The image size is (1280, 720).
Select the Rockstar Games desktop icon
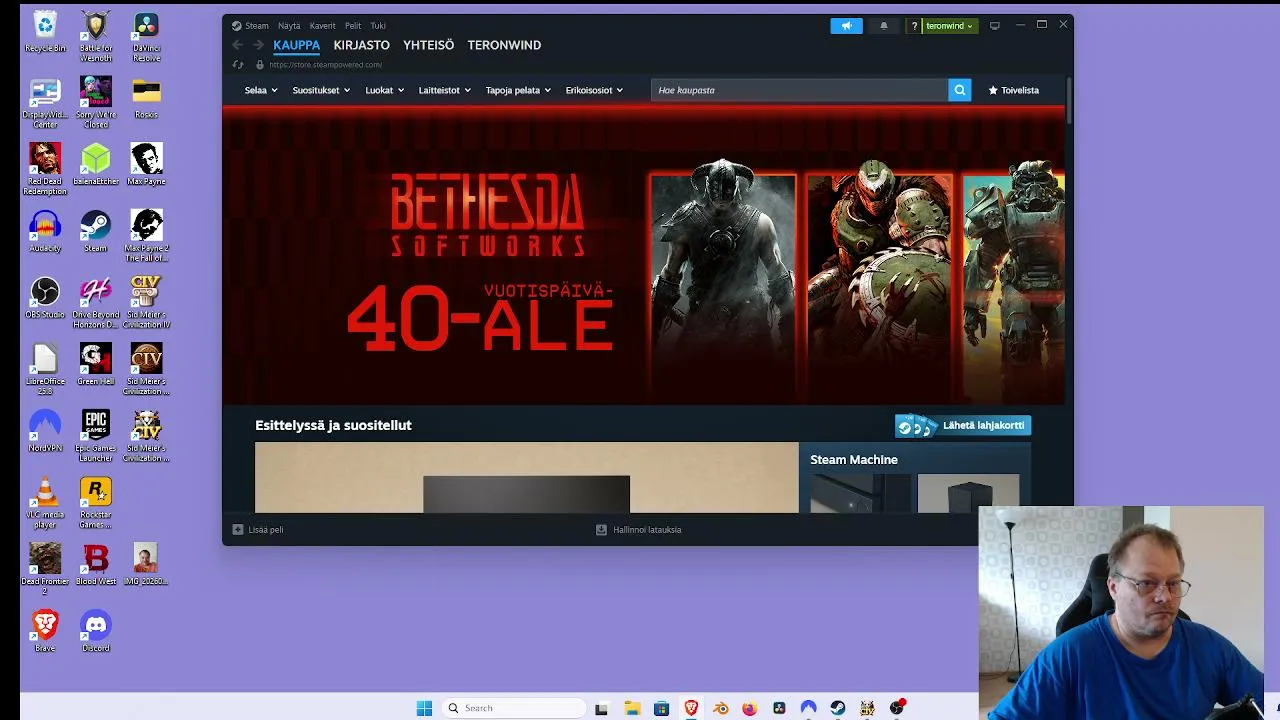[x=96, y=502]
